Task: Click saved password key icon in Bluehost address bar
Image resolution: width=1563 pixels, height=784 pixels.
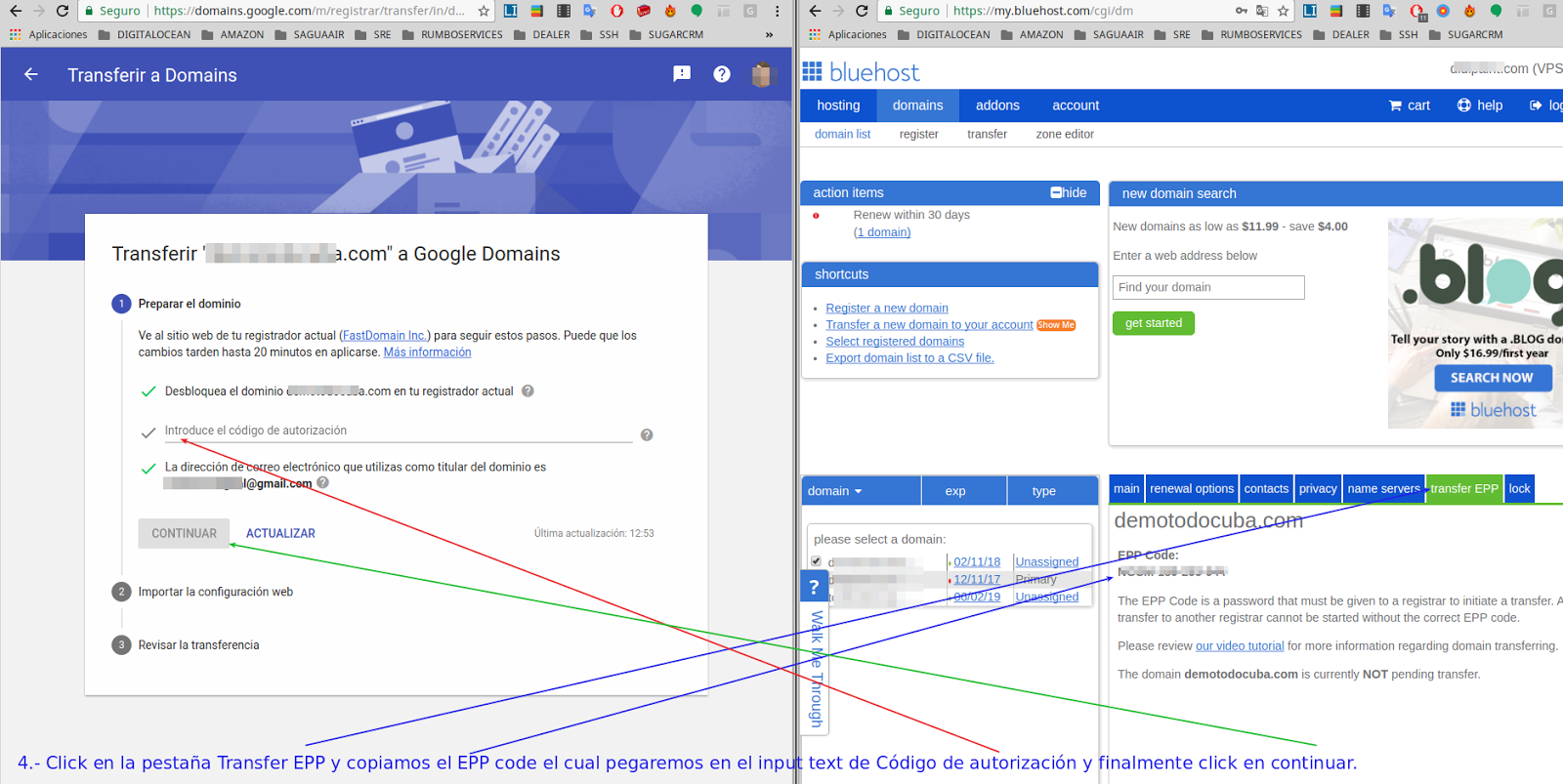Action: pos(1241,11)
